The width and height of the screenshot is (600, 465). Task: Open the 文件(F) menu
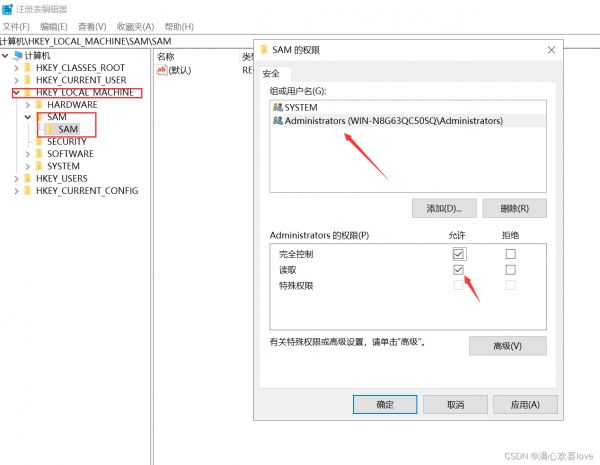16,25
